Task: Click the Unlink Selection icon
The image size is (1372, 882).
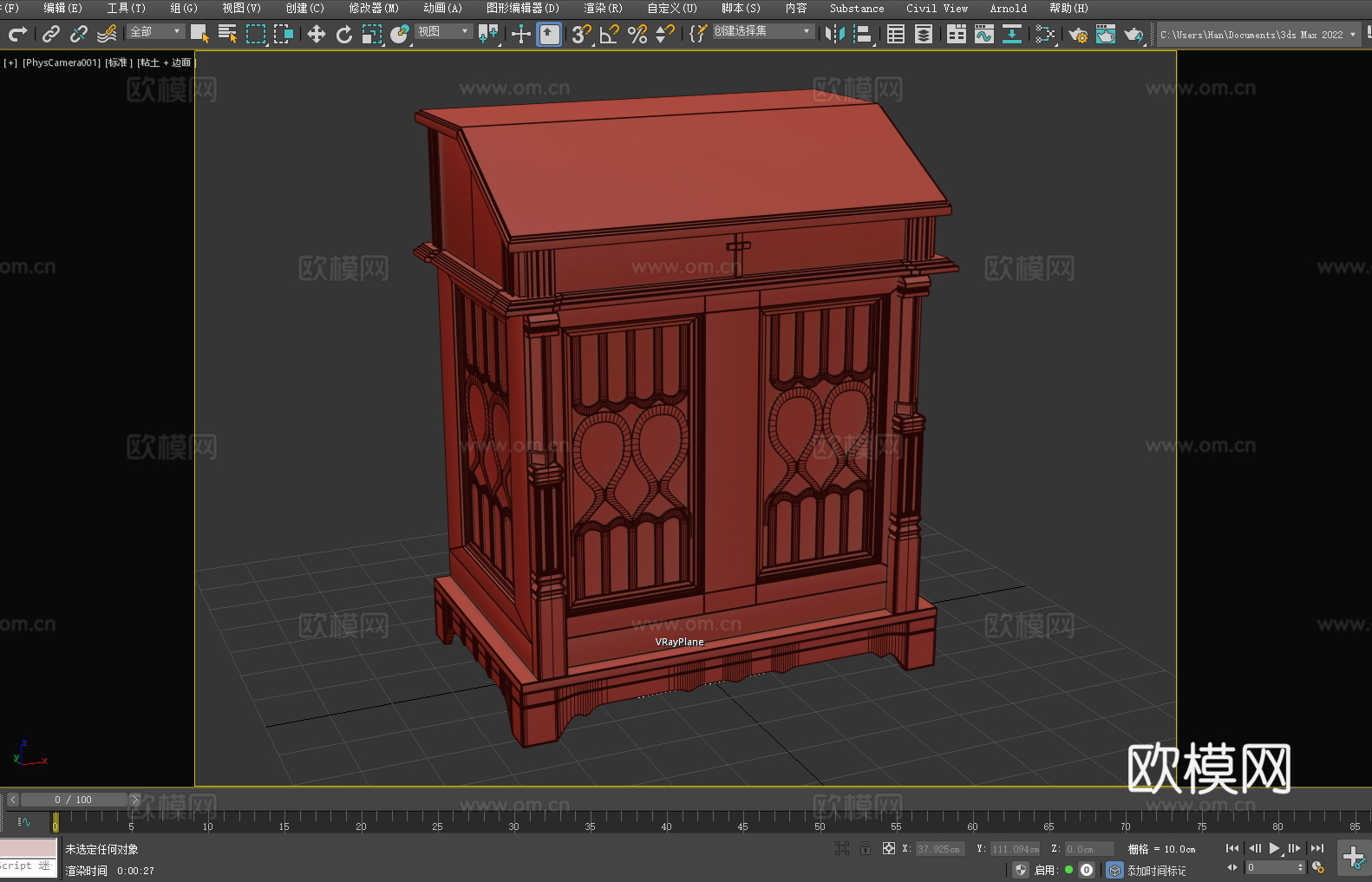Action: coord(79,34)
